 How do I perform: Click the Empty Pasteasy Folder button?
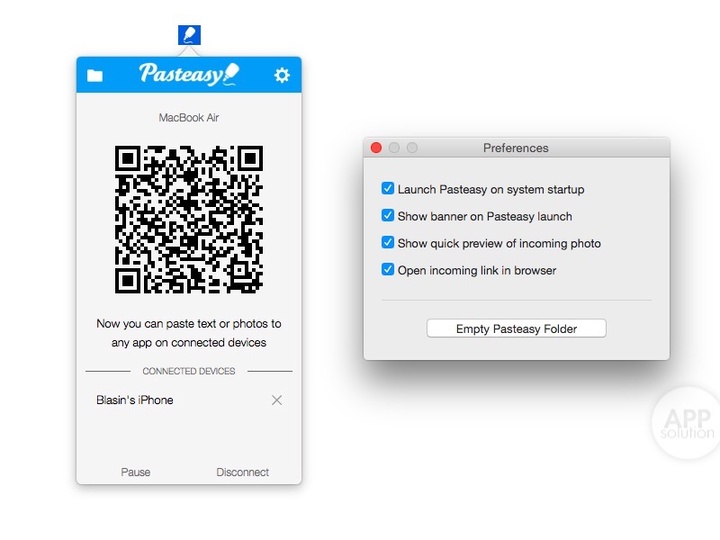[x=516, y=329]
